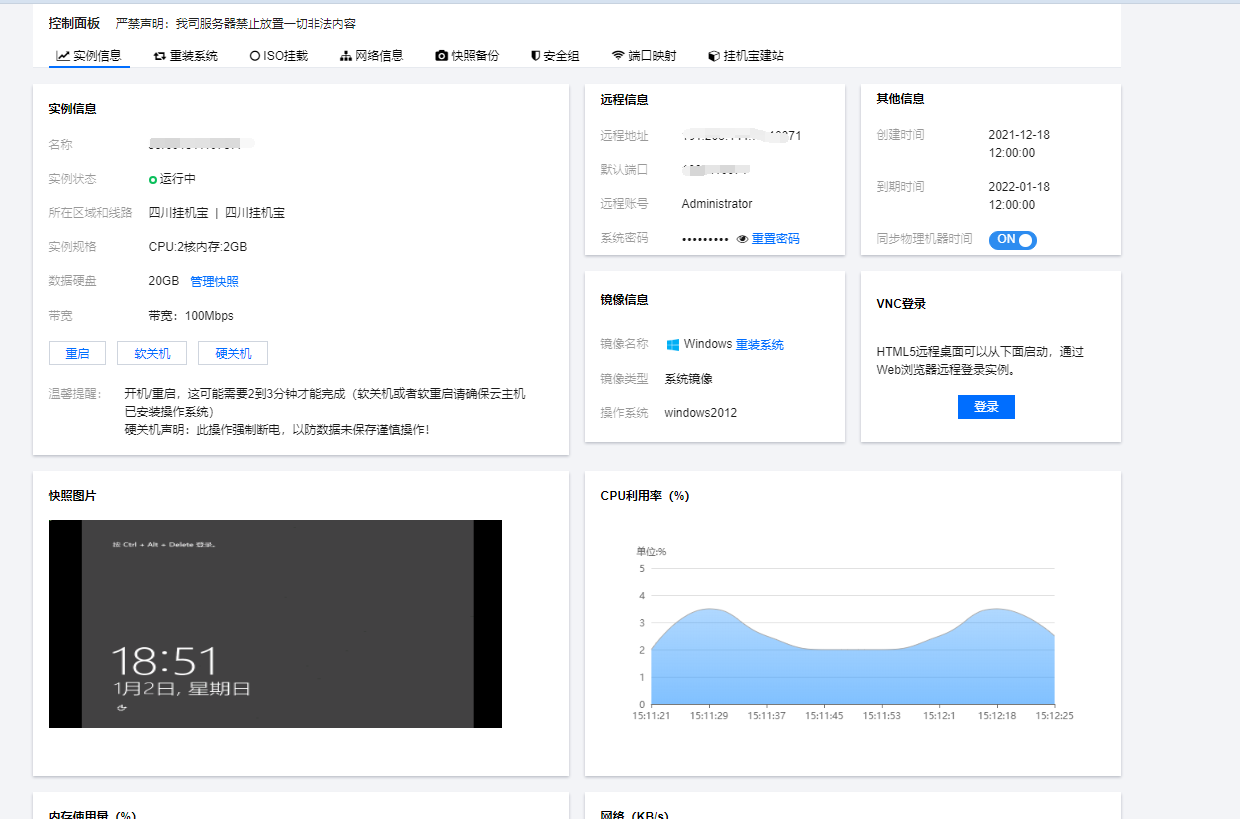Click the Windows logo in image info

point(673,344)
